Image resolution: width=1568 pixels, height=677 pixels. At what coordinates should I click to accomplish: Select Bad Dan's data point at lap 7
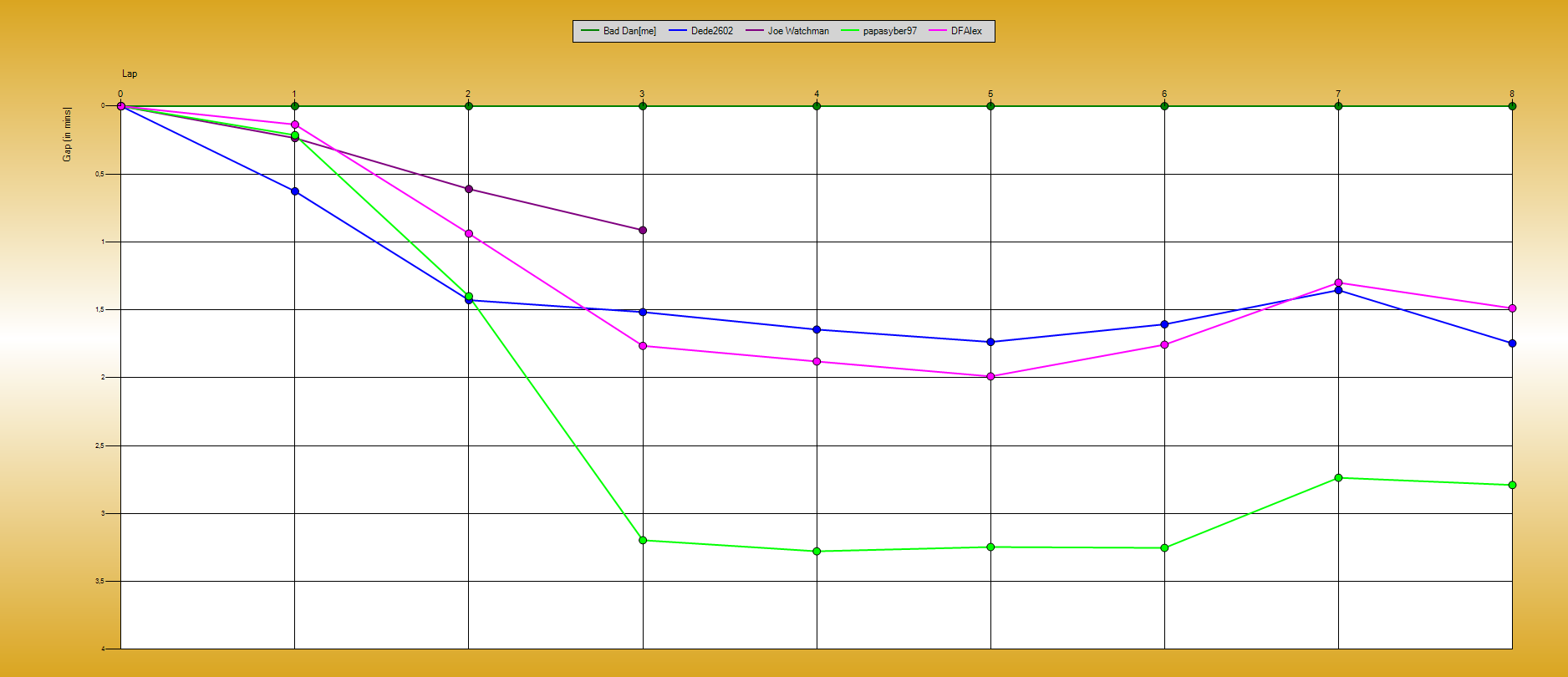click(x=1338, y=106)
